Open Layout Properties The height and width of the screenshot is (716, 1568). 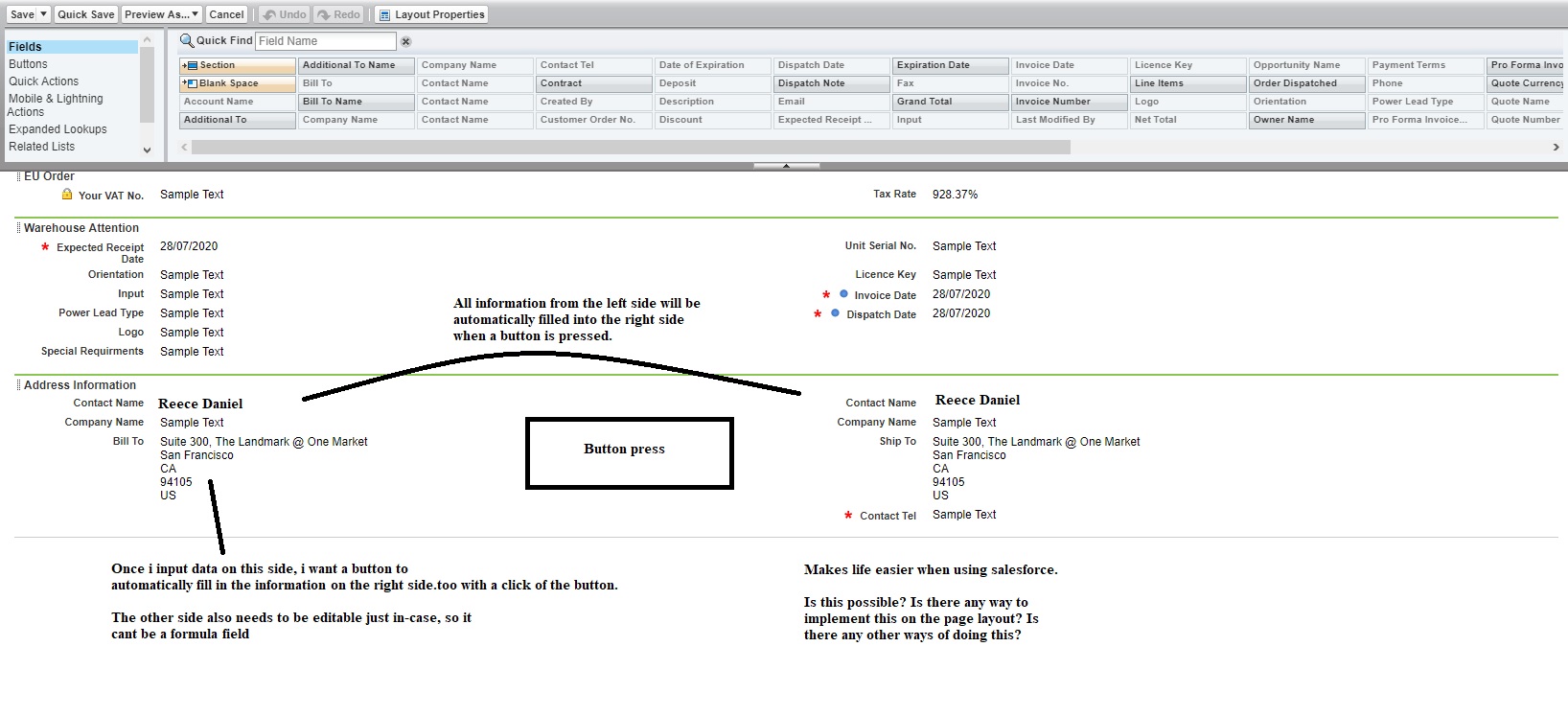coord(431,14)
